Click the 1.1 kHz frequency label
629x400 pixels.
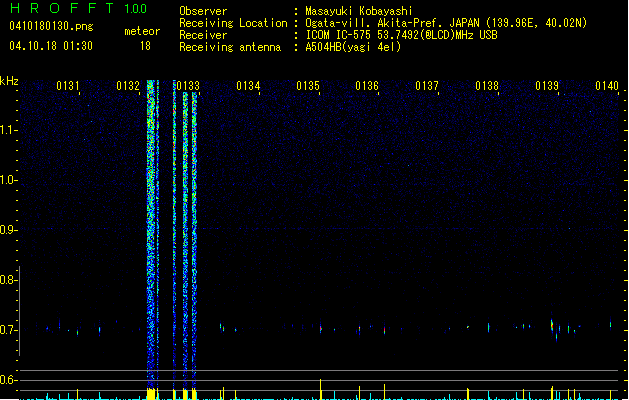pyautogui.click(x=8, y=130)
